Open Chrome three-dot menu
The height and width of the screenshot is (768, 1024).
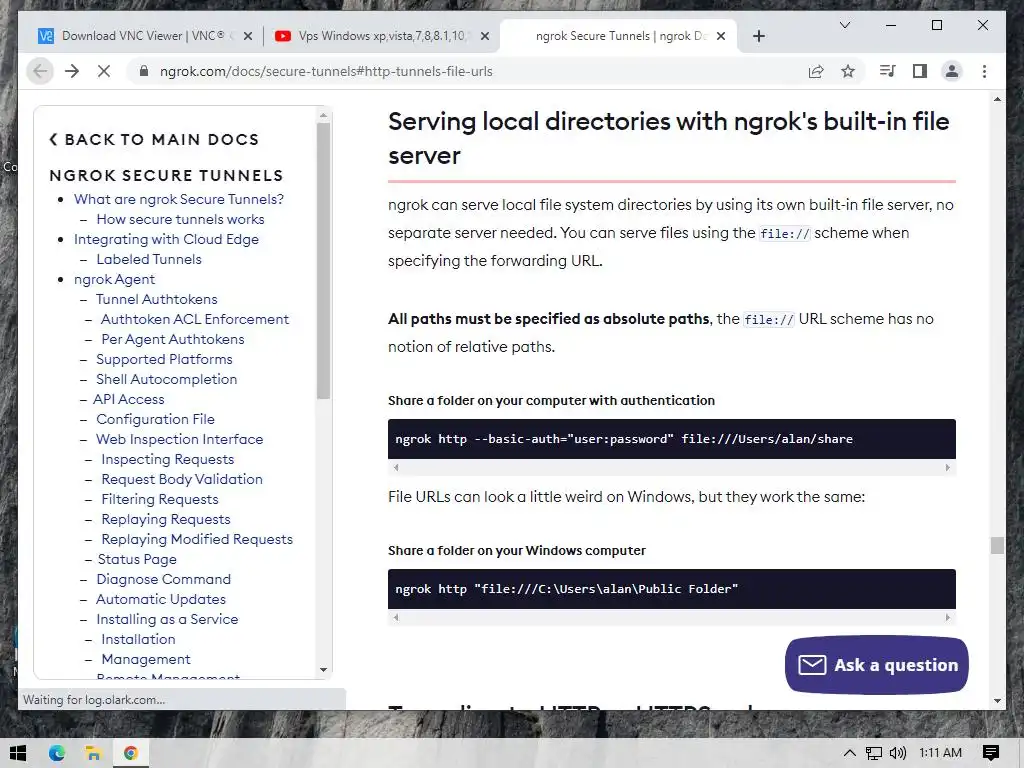coord(984,71)
